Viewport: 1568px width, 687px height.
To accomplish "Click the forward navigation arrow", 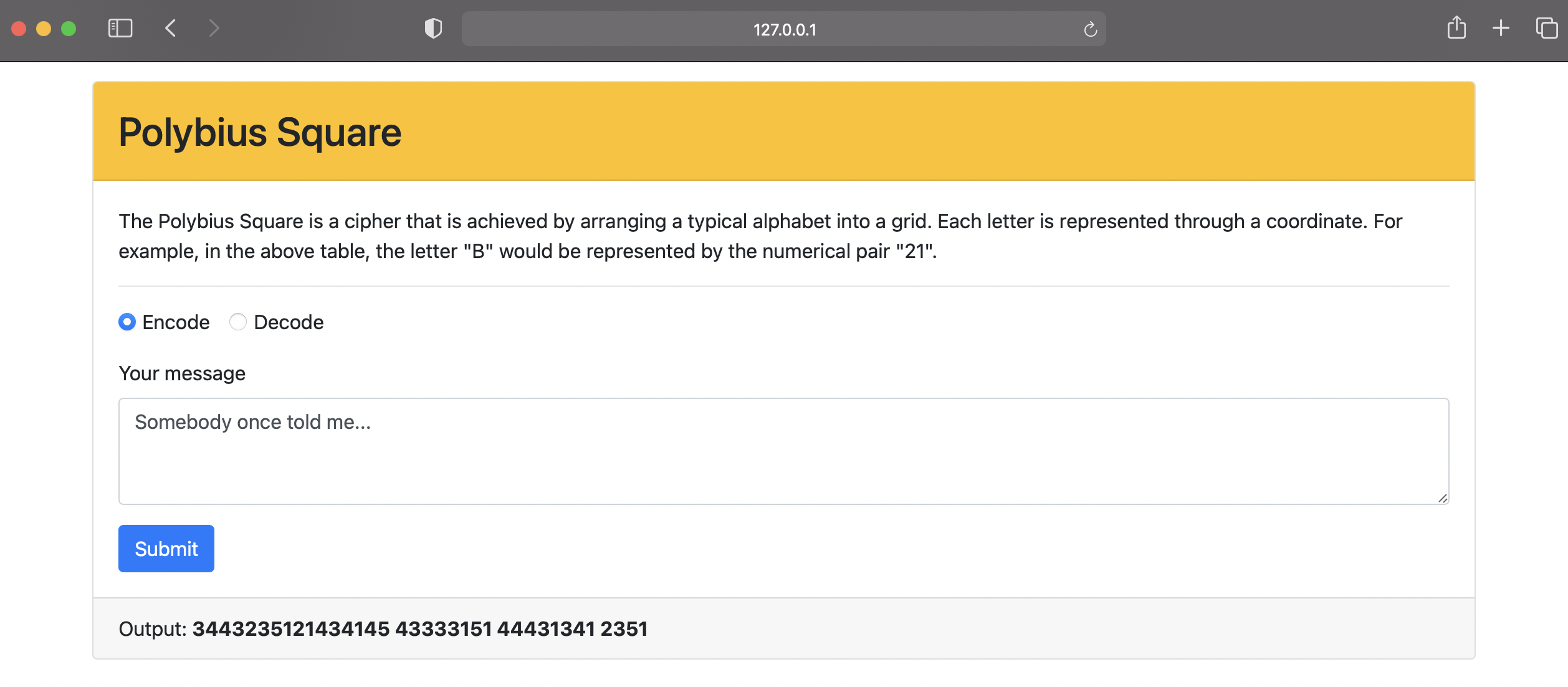I will click(214, 28).
